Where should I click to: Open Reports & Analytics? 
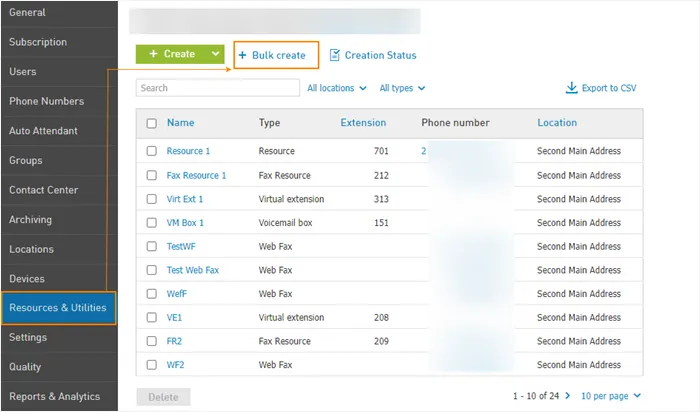click(59, 396)
